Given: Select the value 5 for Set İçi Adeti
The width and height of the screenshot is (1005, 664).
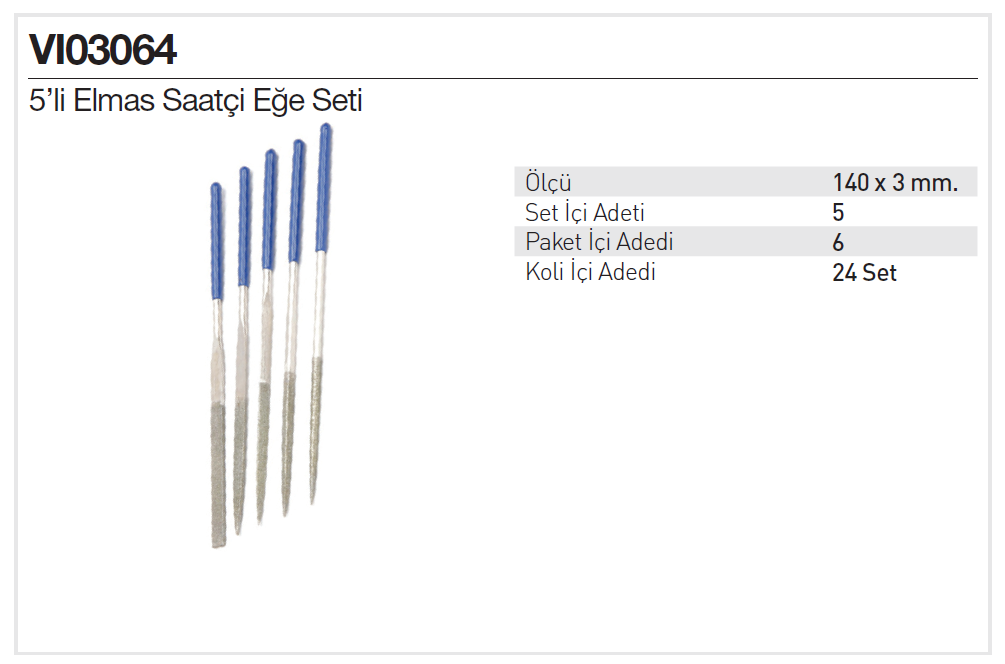Looking at the screenshot, I should 838,212.
